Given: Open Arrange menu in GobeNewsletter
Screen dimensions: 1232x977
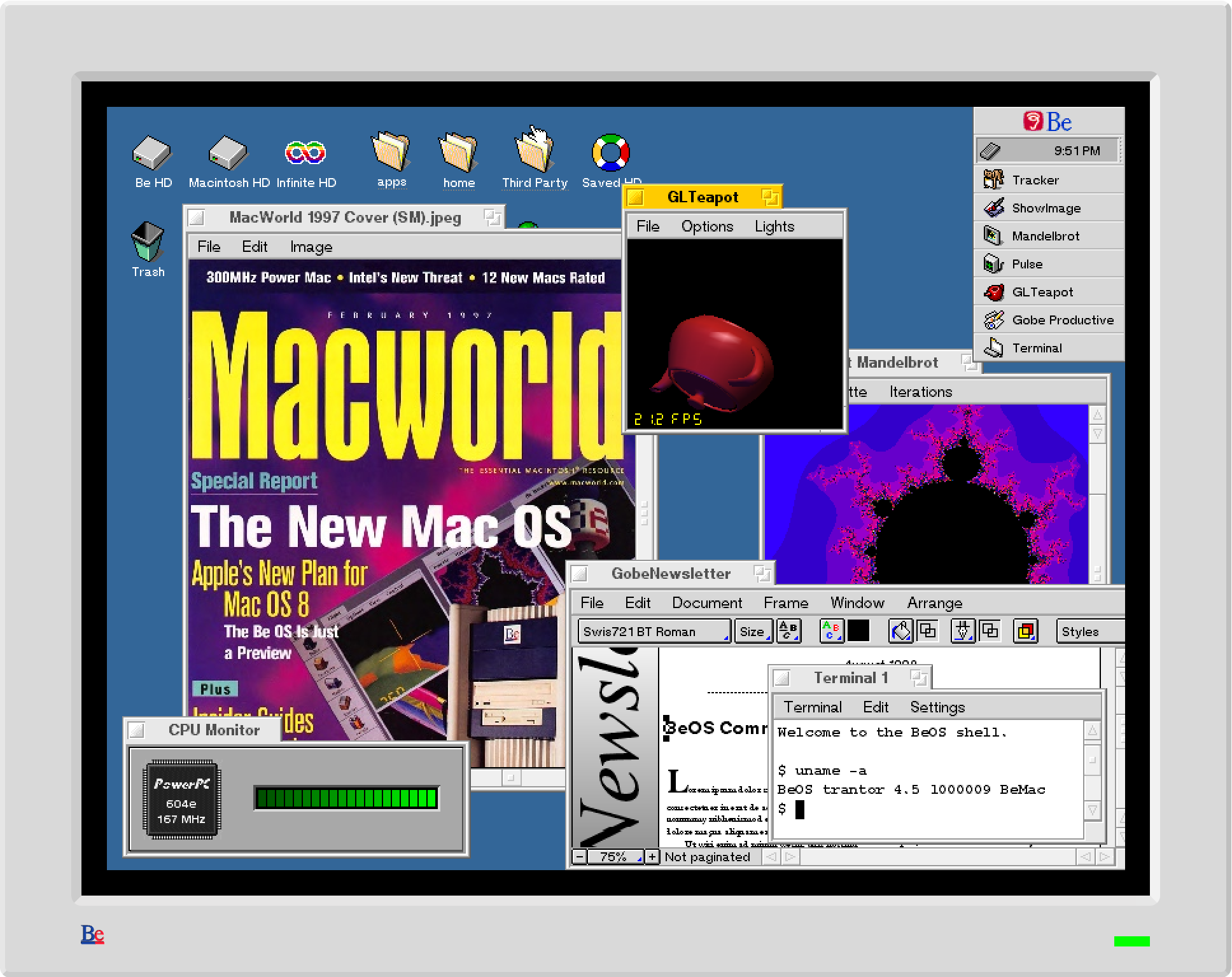Looking at the screenshot, I should click(934, 603).
